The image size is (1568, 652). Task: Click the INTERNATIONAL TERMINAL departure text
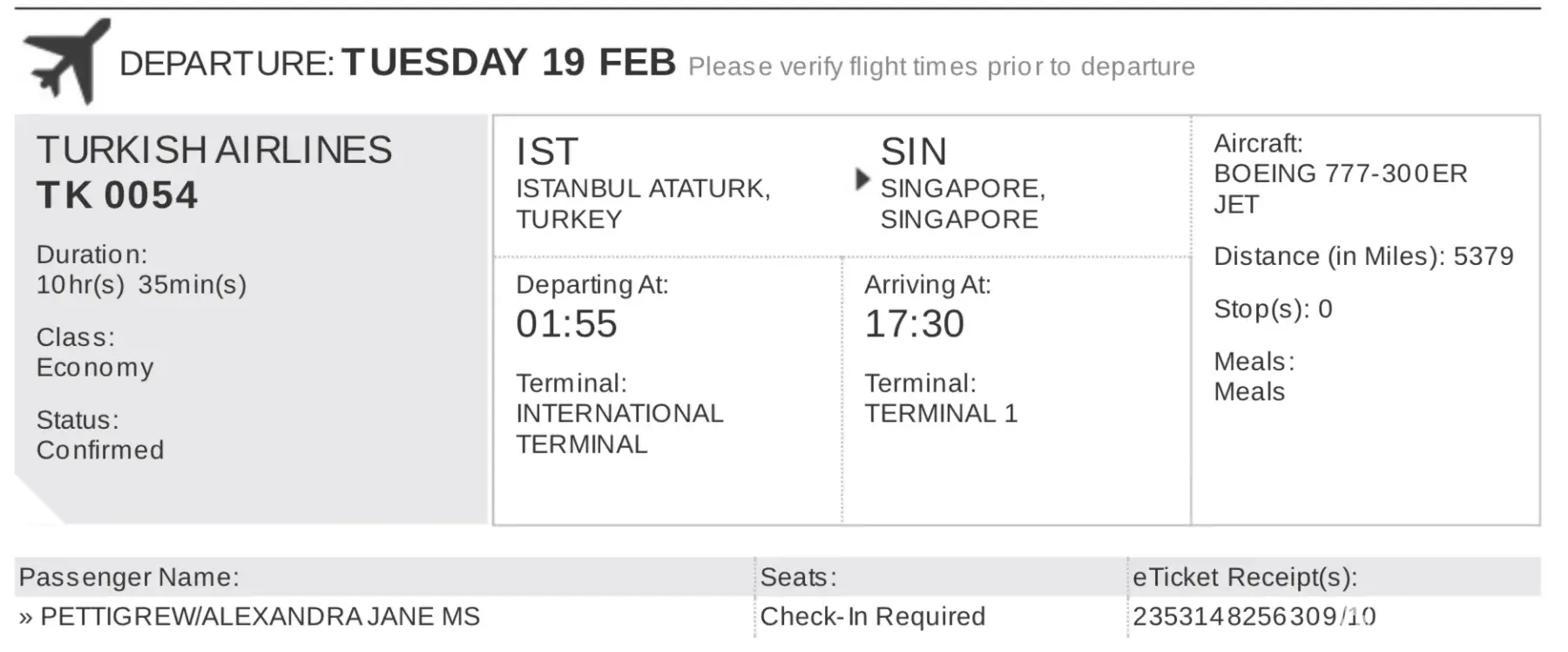(x=619, y=428)
